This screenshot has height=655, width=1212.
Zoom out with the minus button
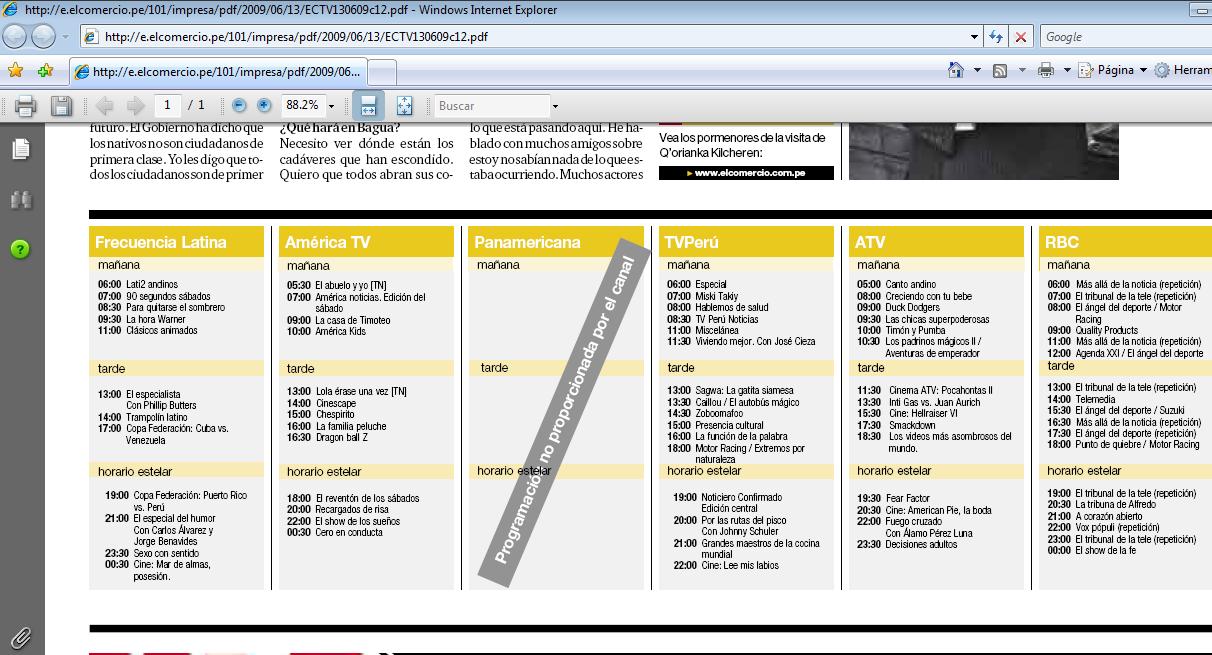click(x=239, y=105)
